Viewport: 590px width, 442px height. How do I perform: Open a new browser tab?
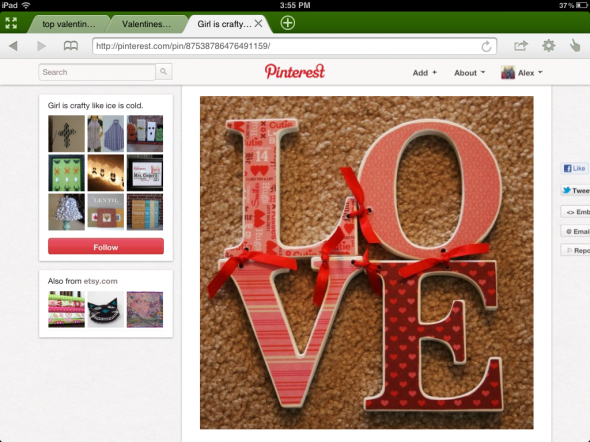pyautogui.click(x=287, y=23)
